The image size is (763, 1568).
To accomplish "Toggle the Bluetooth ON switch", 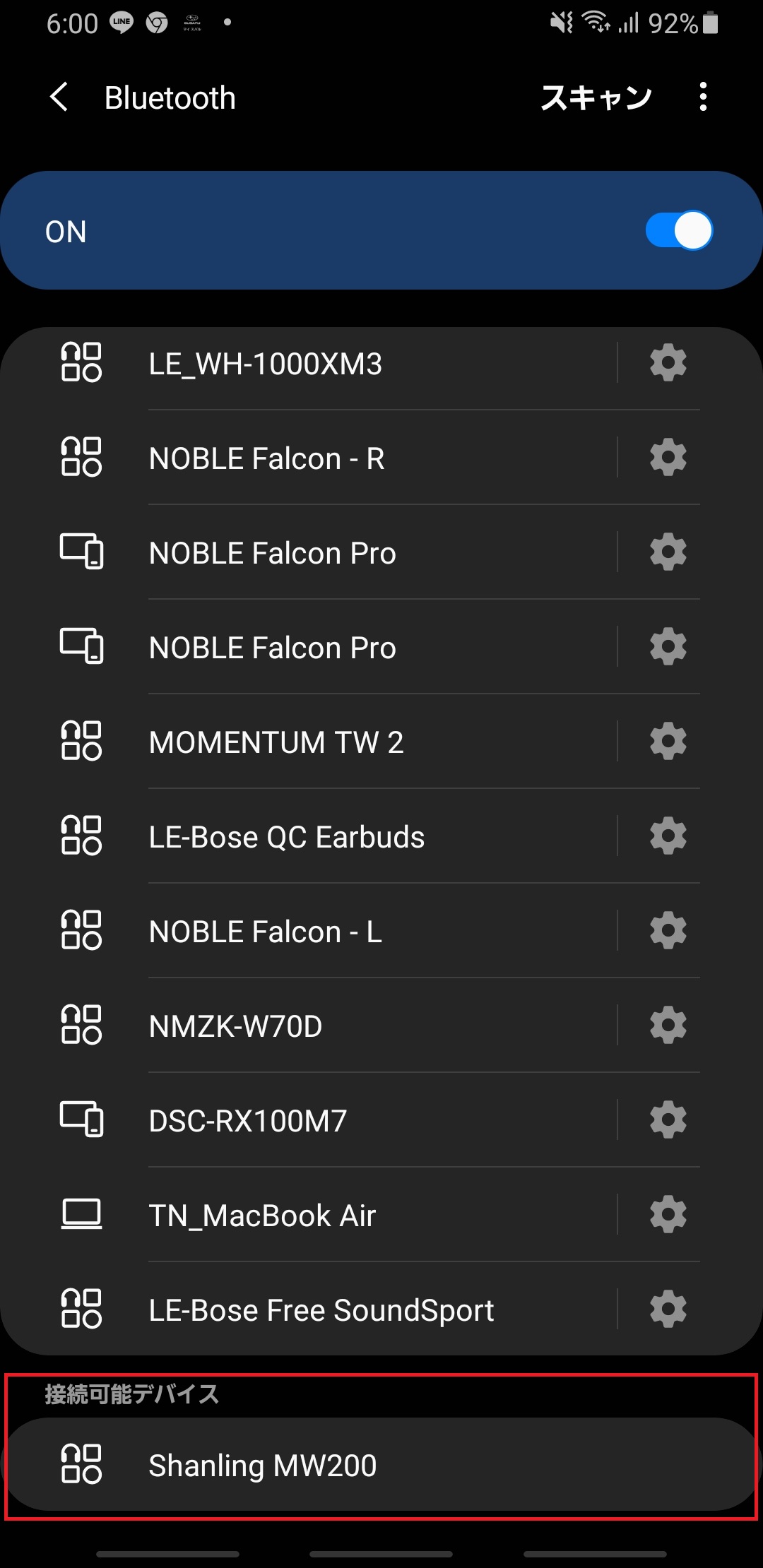I will 679,231.
